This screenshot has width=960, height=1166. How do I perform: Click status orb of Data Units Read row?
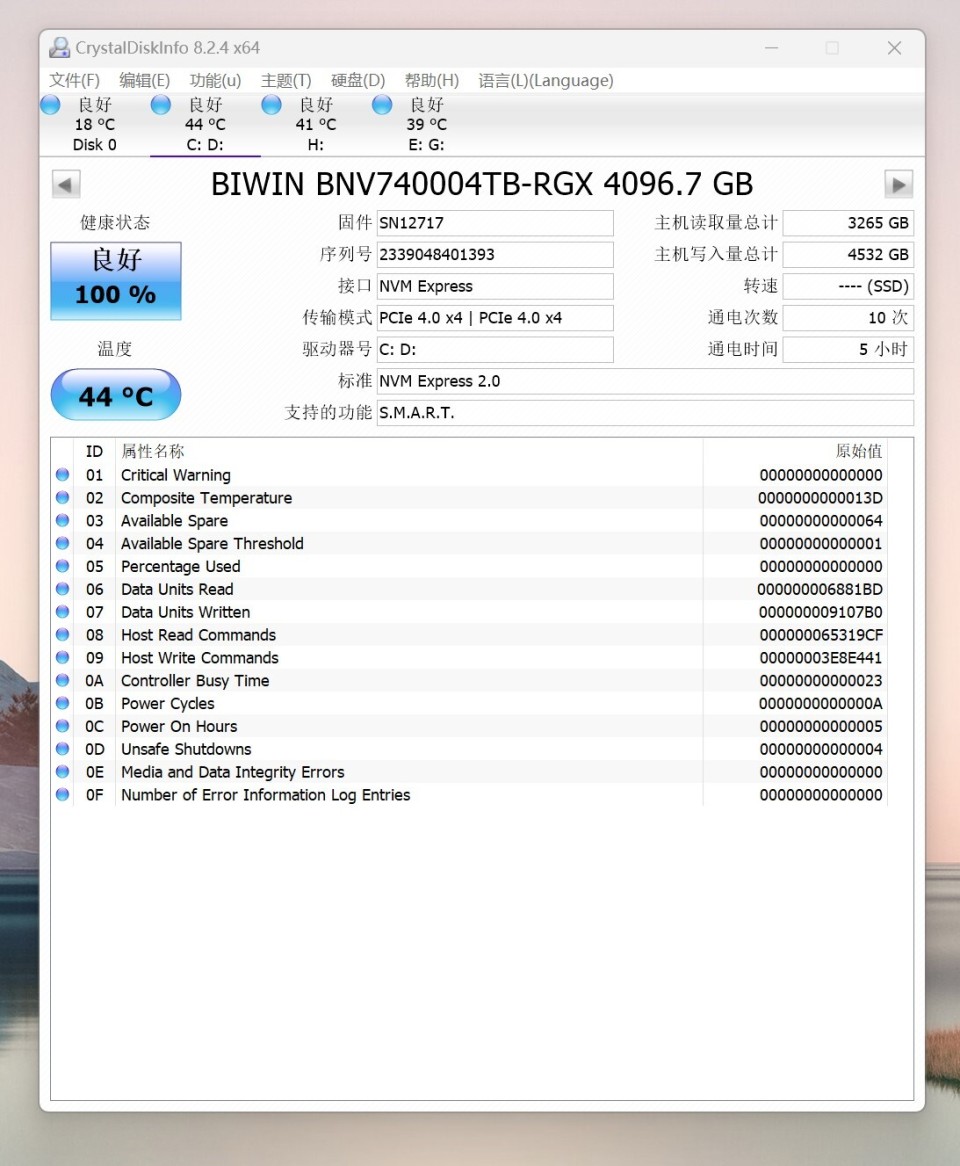pos(62,589)
